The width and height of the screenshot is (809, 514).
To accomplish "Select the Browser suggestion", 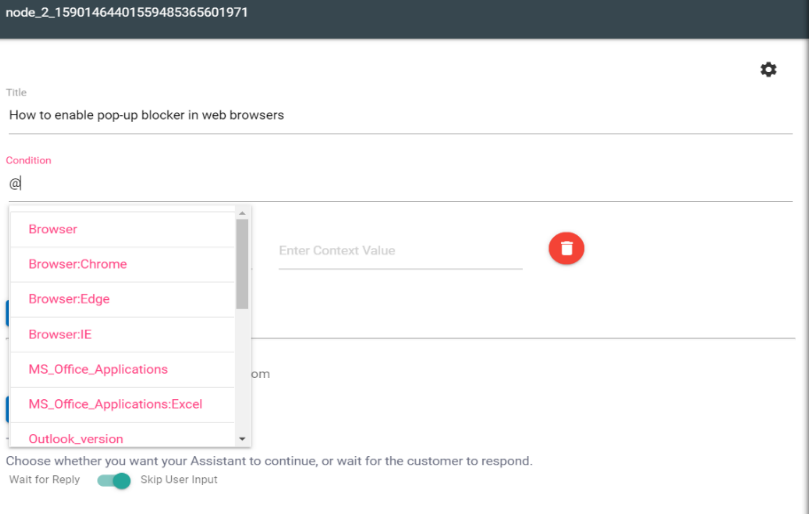I will point(53,229).
